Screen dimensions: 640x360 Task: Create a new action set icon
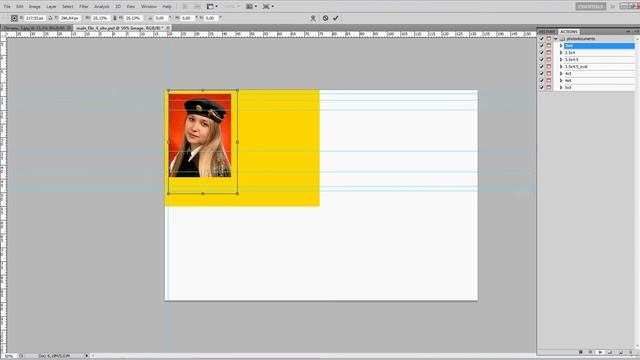610,352
